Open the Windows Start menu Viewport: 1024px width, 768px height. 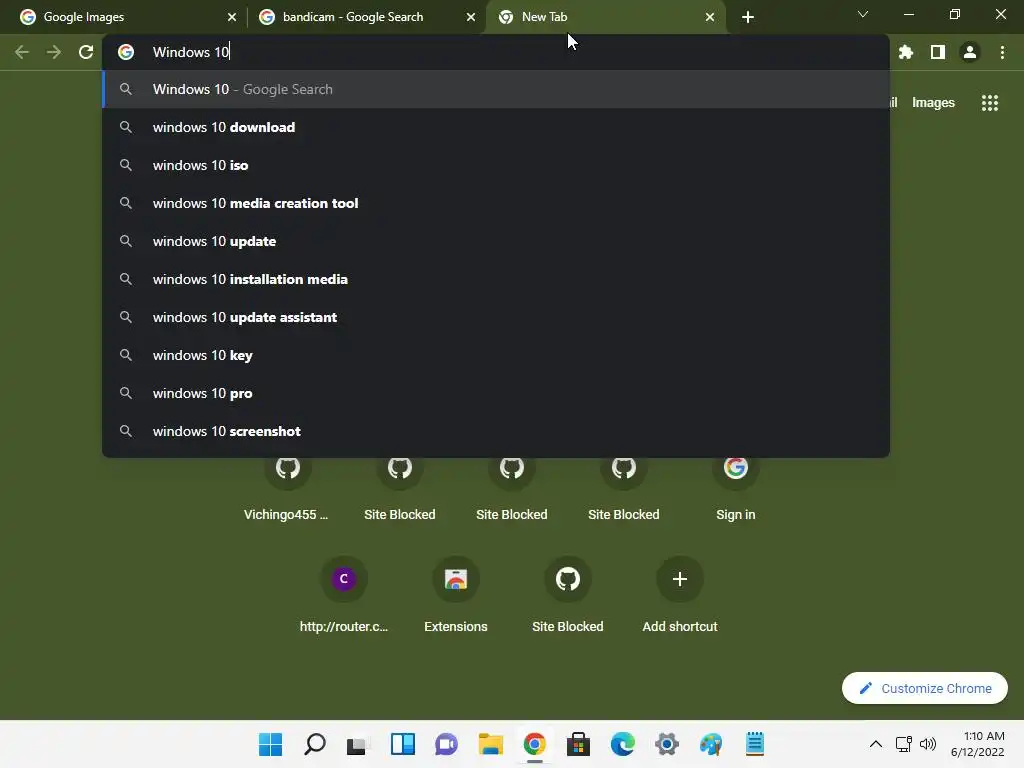(270, 744)
